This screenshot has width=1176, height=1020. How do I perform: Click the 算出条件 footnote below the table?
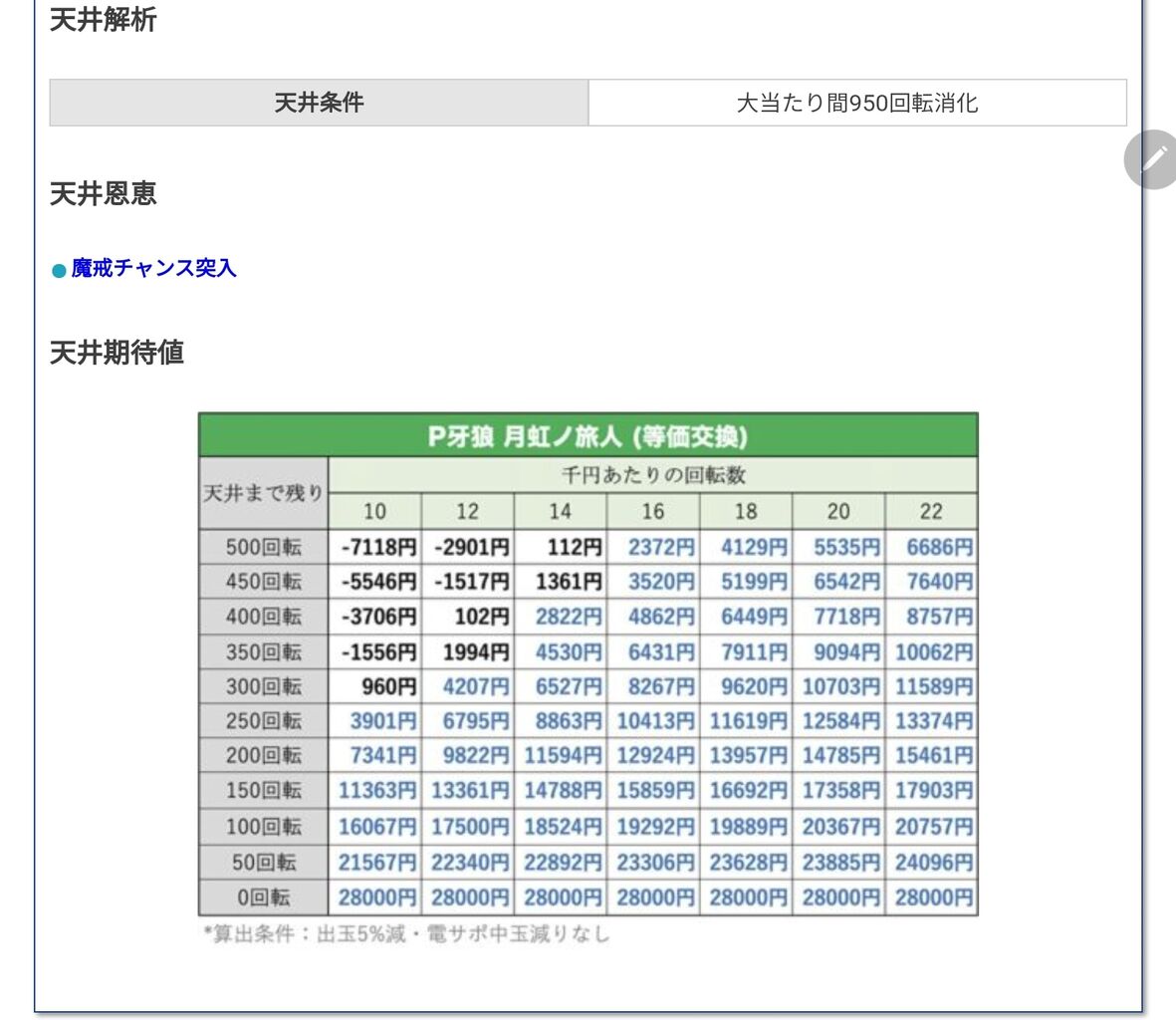click(x=406, y=933)
